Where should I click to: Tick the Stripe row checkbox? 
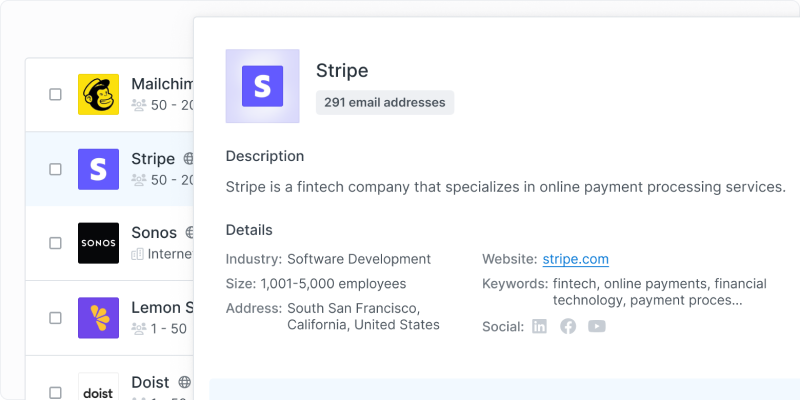click(x=55, y=169)
